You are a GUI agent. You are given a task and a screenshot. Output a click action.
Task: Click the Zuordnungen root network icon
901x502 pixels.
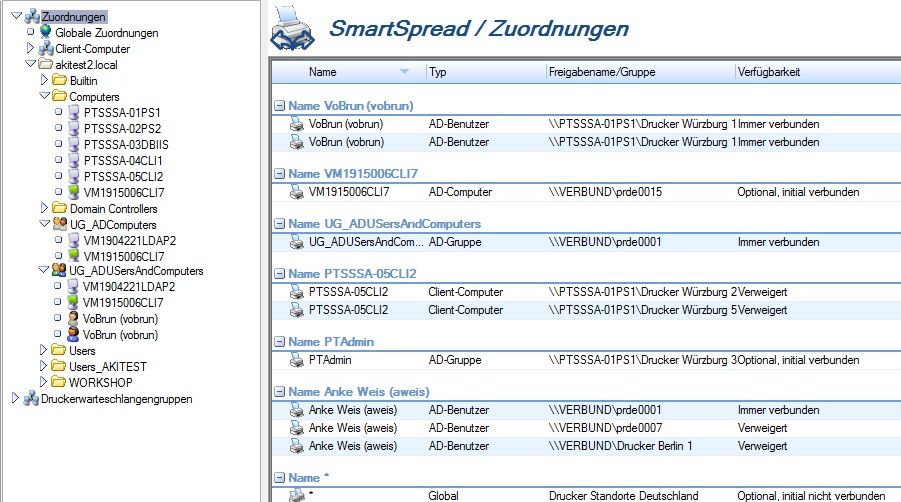32,17
